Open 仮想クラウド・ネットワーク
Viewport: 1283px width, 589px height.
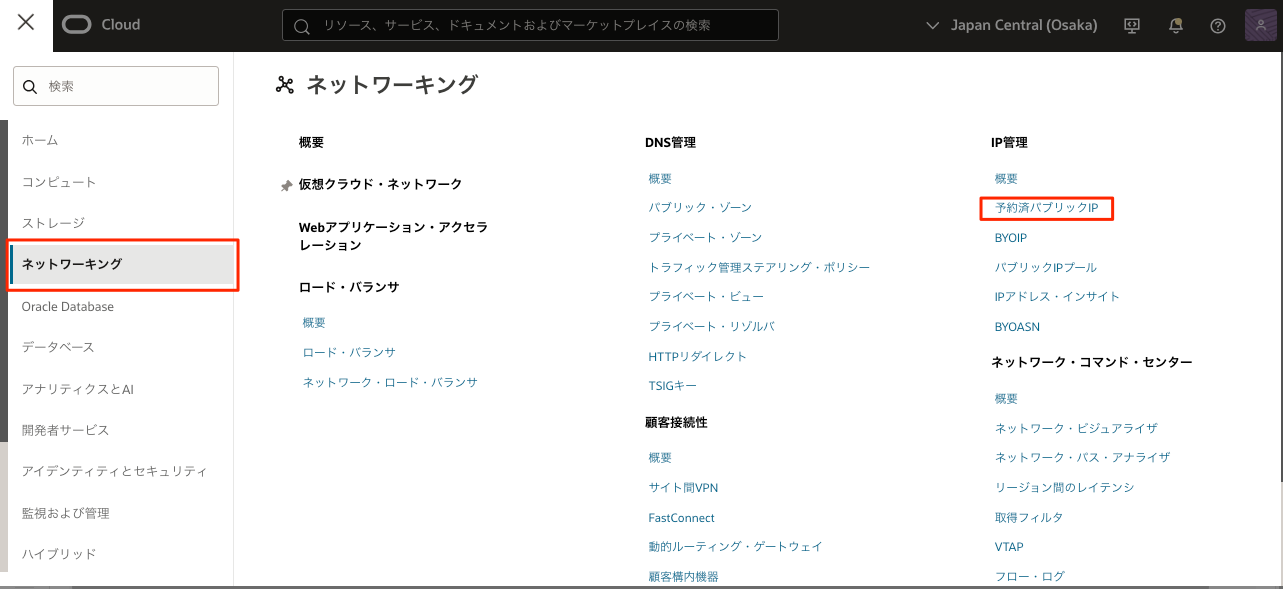click(x=380, y=184)
